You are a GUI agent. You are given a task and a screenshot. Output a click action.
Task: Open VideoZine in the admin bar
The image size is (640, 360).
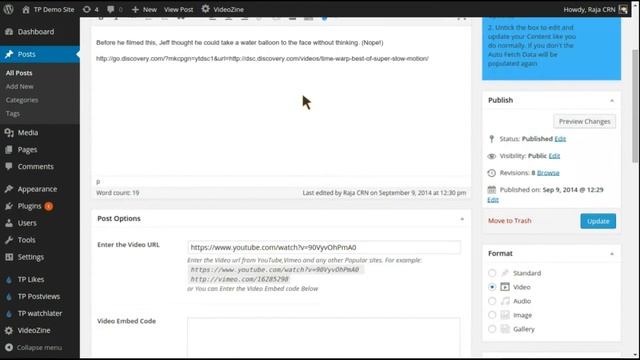(223, 9)
